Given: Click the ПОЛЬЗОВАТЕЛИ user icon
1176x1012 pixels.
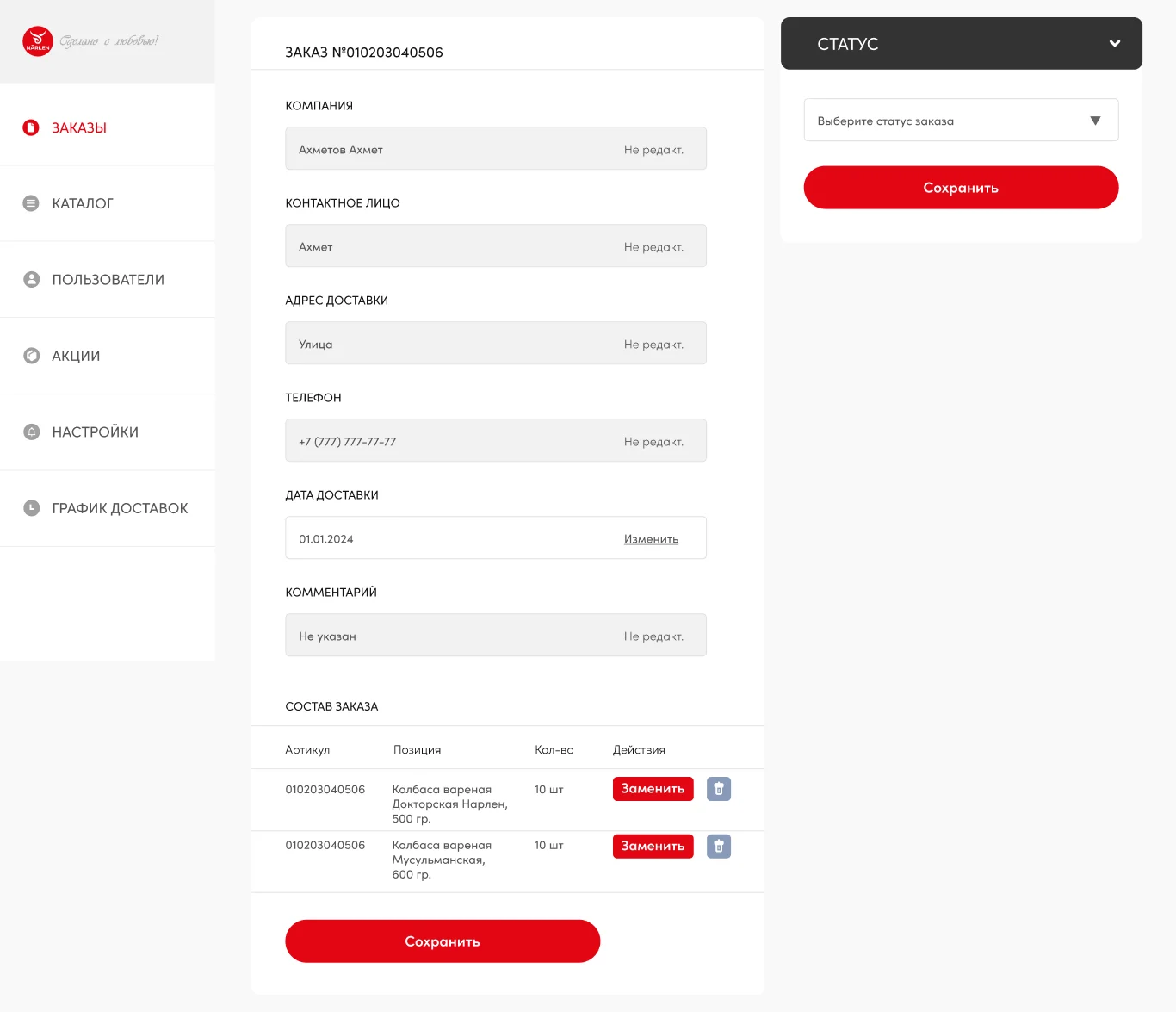Looking at the screenshot, I should tap(32, 279).
